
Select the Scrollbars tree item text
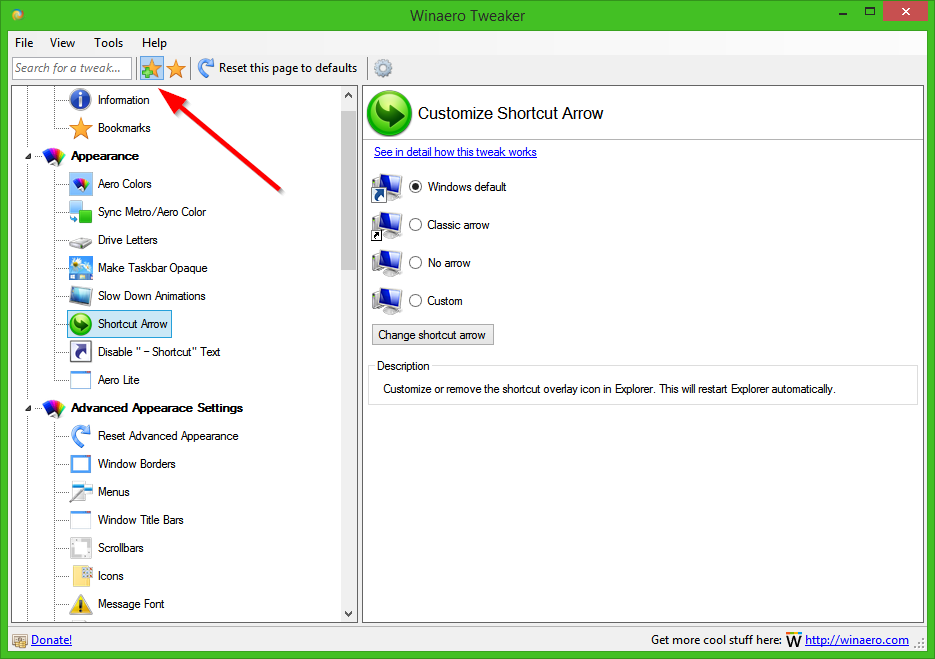[x=120, y=548]
